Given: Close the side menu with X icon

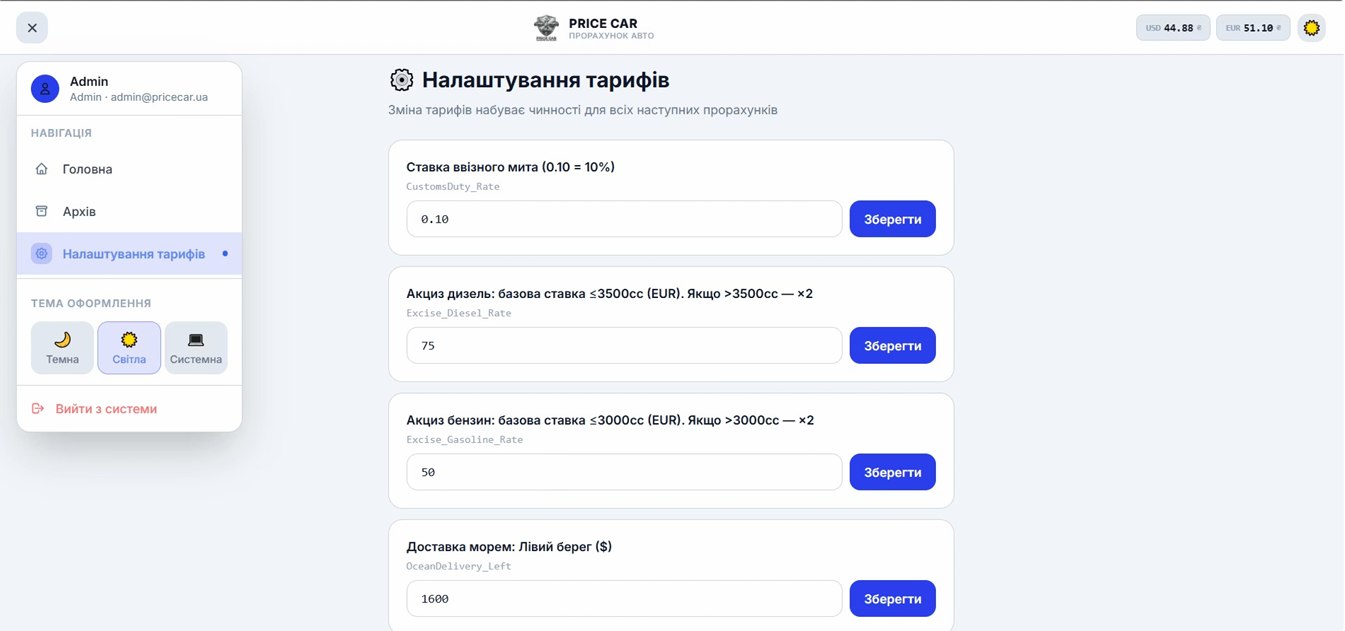Looking at the screenshot, I should (32, 28).
